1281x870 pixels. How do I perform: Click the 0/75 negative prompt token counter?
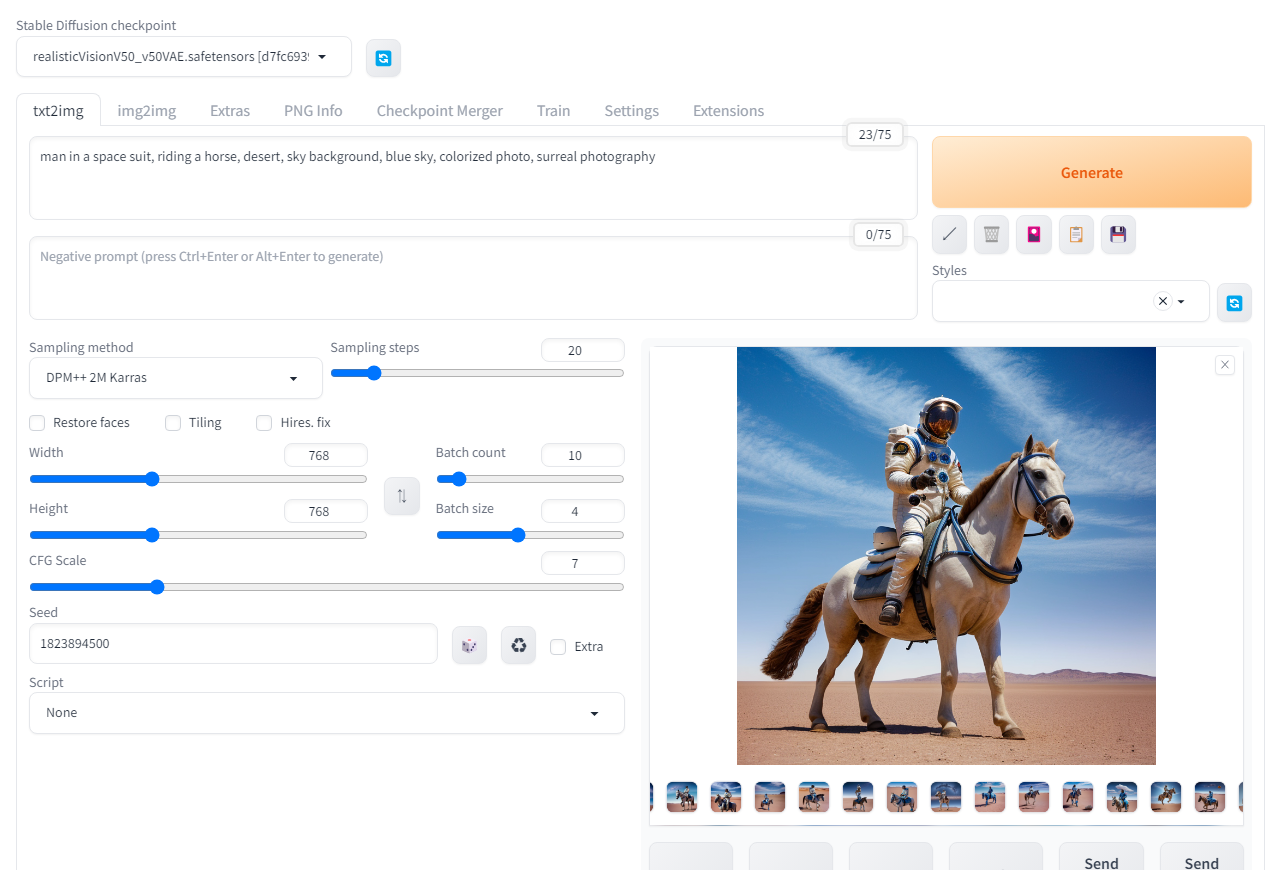tap(878, 234)
